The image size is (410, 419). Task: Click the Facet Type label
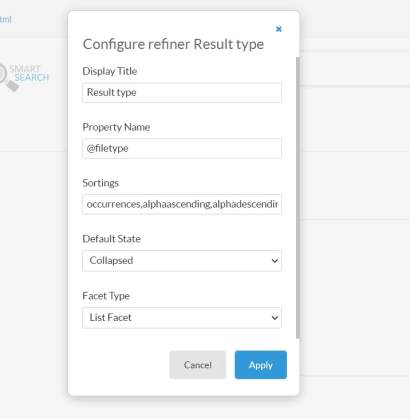click(x=106, y=296)
